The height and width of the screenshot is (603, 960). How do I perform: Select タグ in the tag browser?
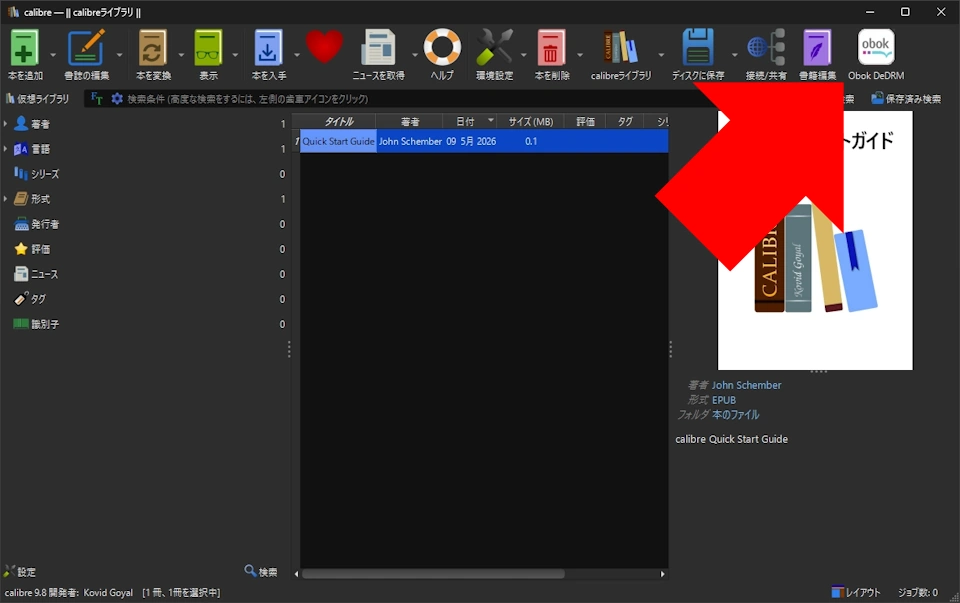coord(38,299)
